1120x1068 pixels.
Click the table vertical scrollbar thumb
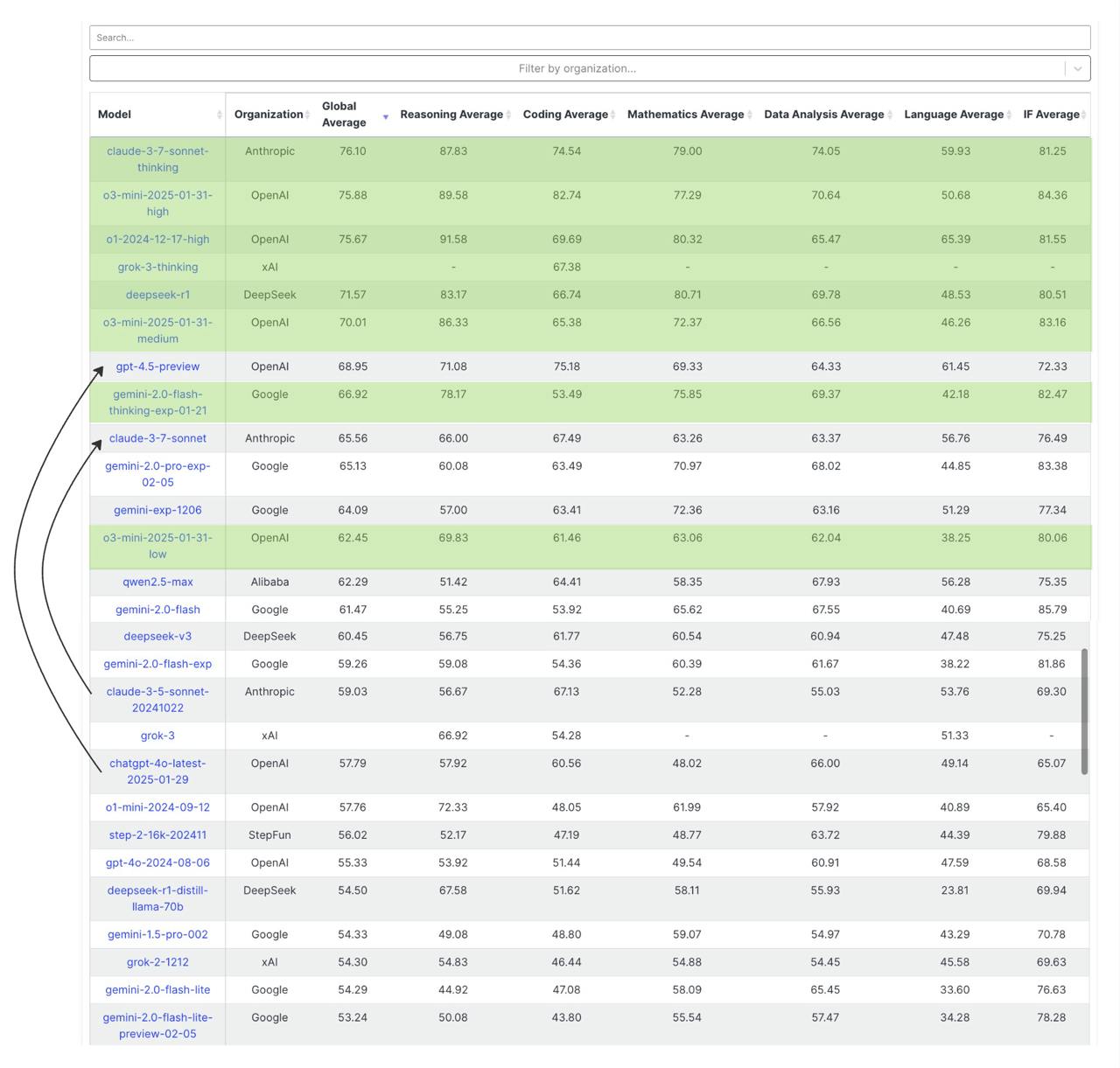pos(1085,711)
